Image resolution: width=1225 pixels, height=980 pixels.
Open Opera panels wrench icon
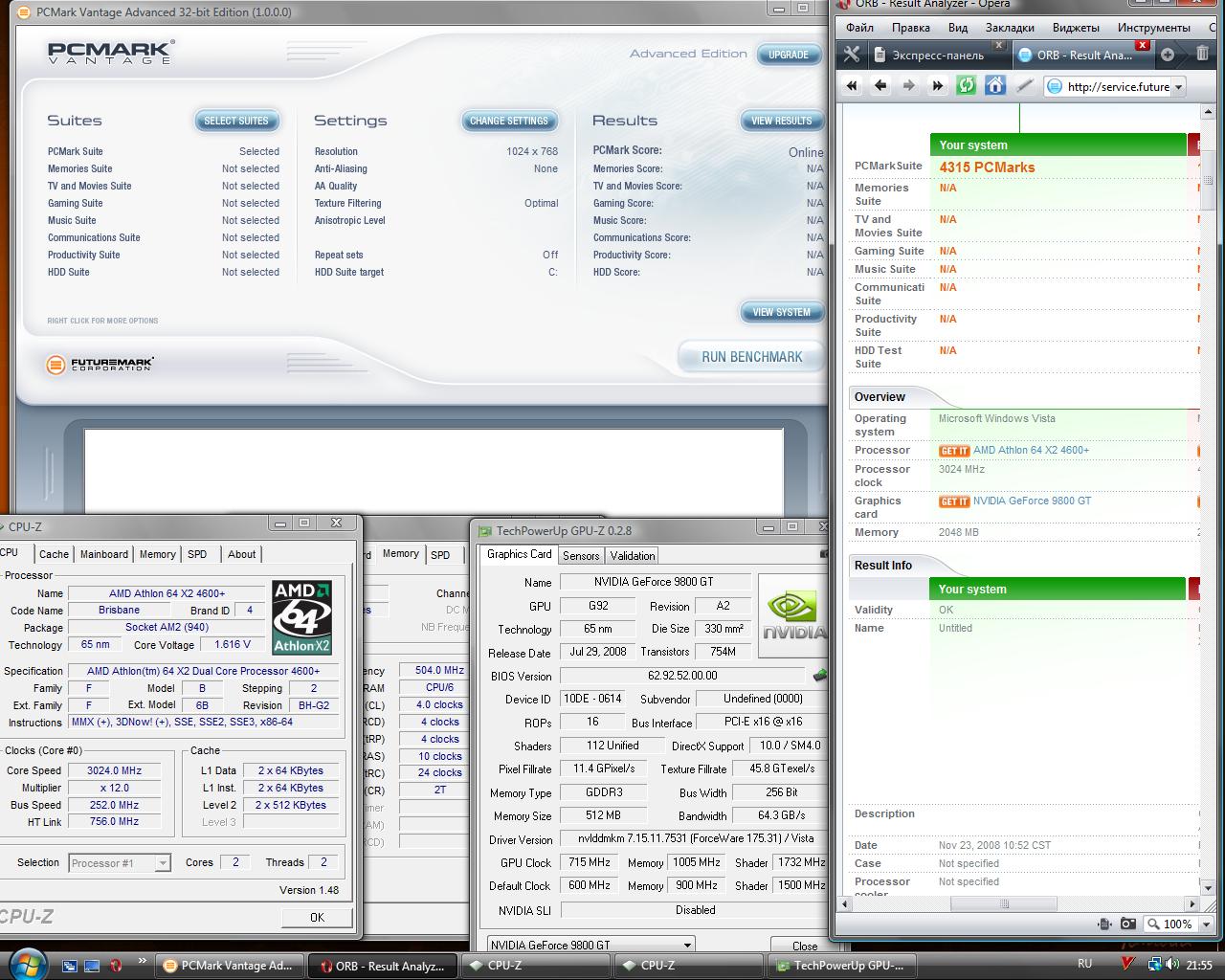click(x=852, y=55)
